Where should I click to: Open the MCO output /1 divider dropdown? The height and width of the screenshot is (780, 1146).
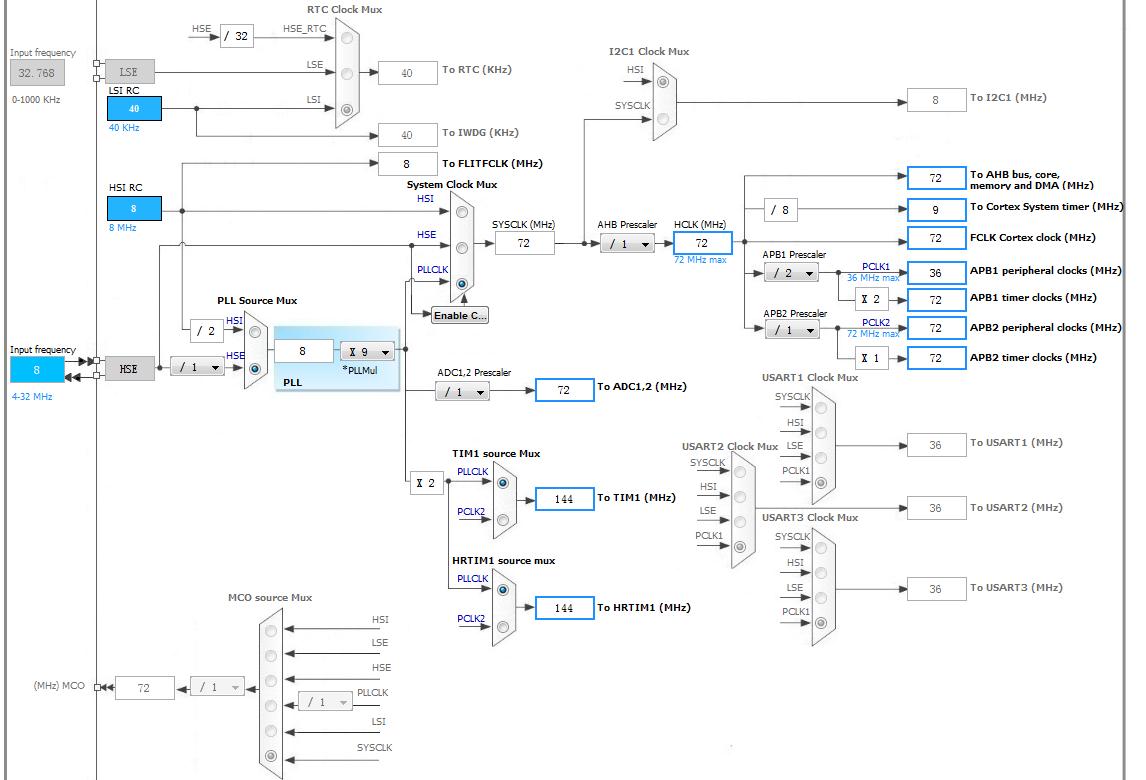point(218,687)
